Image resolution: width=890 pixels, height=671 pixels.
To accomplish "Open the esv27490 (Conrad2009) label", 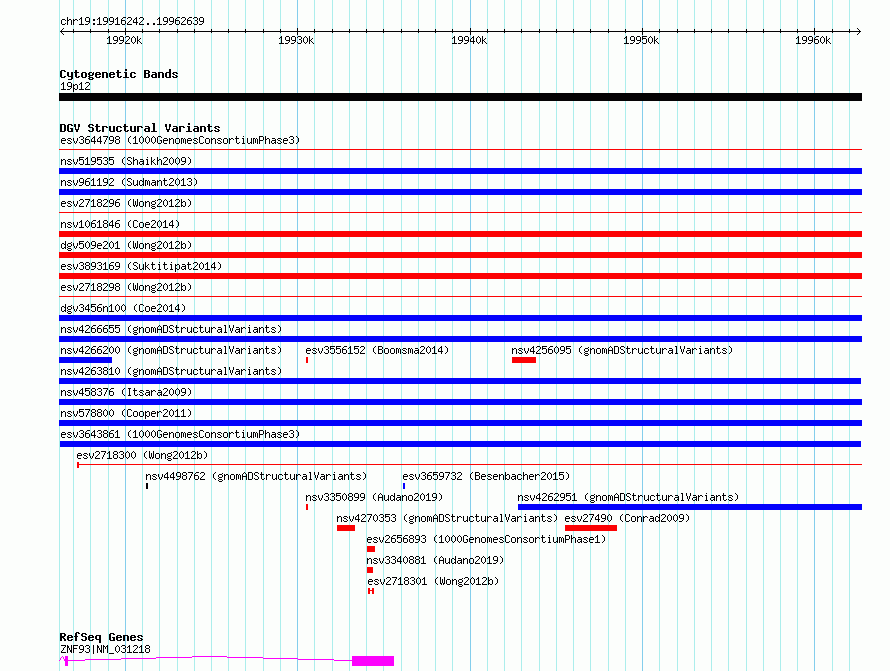I will (627, 518).
